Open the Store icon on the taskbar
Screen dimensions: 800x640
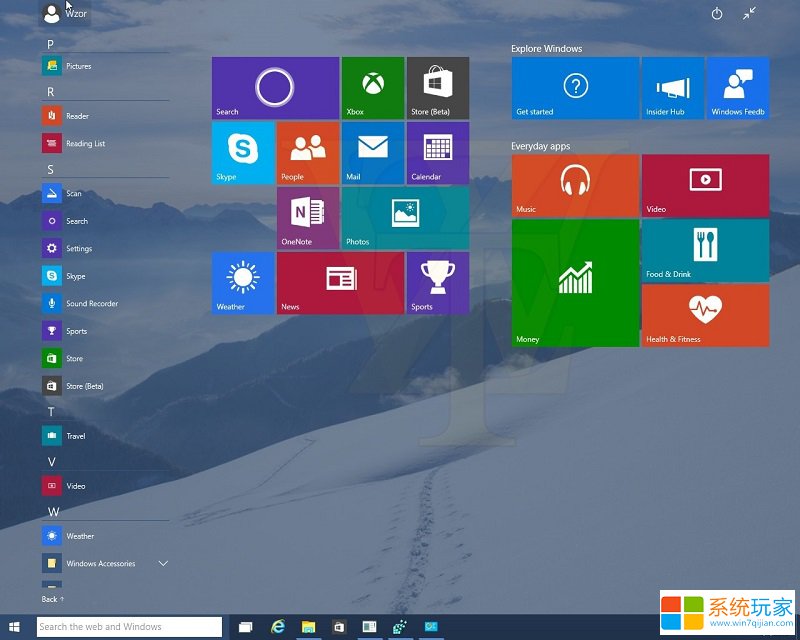click(x=339, y=627)
